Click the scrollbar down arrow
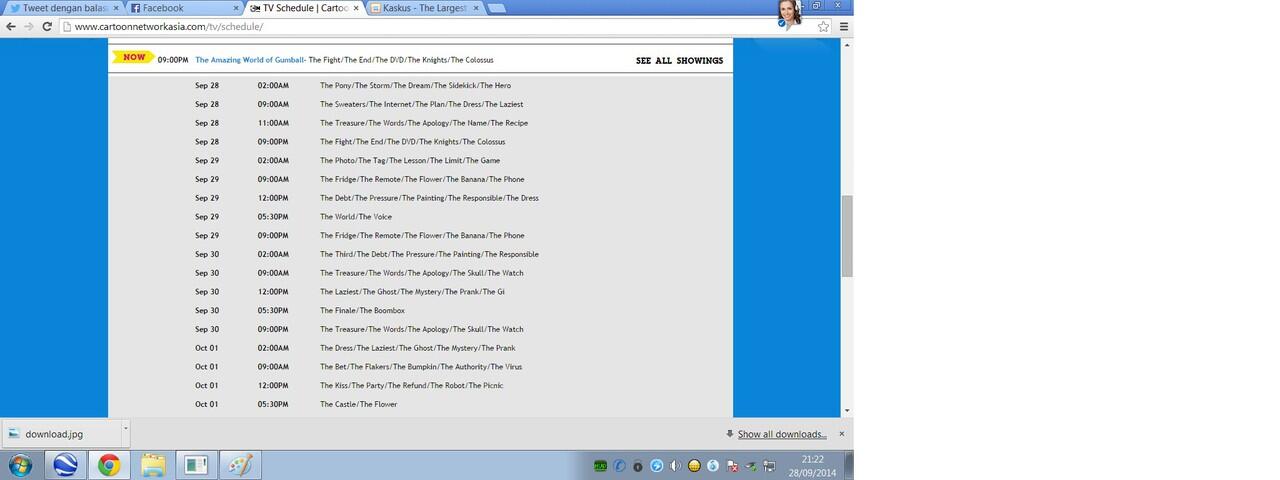The image size is (1280, 480). point(847,410)
